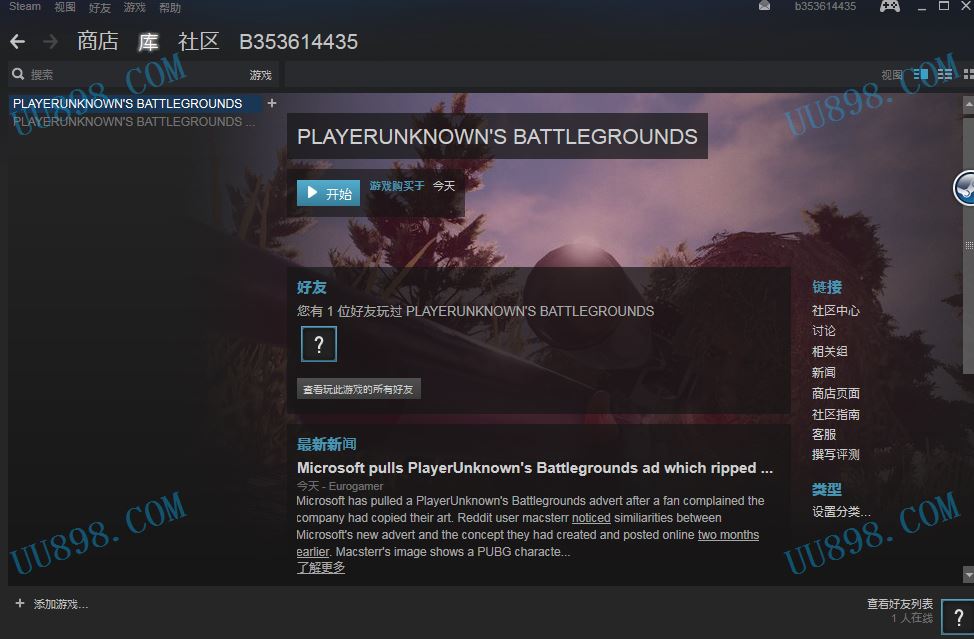
Task: Switch to the 库 tab
Action: (148, 42)
